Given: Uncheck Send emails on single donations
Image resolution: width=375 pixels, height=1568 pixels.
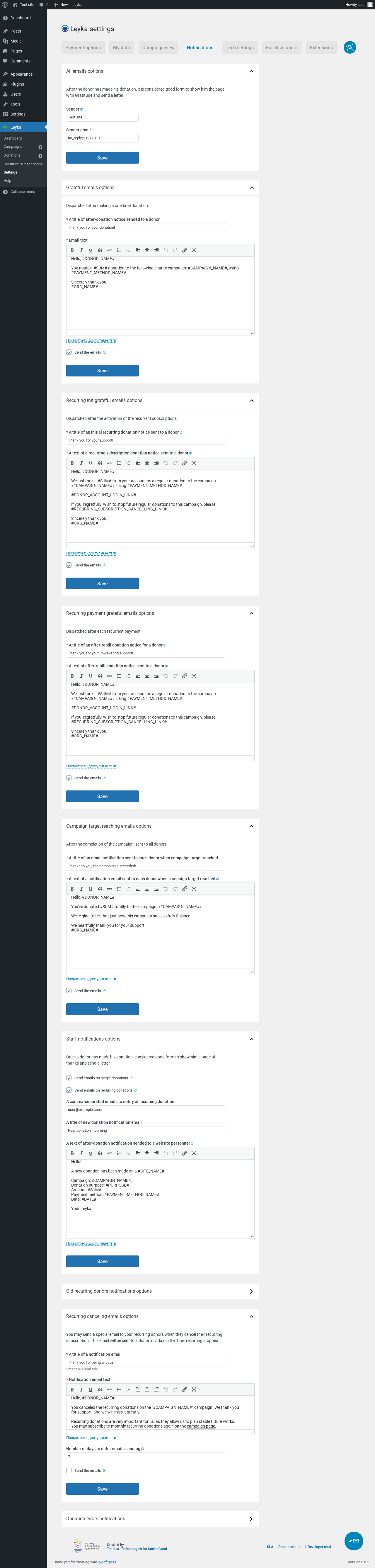Looking at the screenshot, I should 69,1077.
